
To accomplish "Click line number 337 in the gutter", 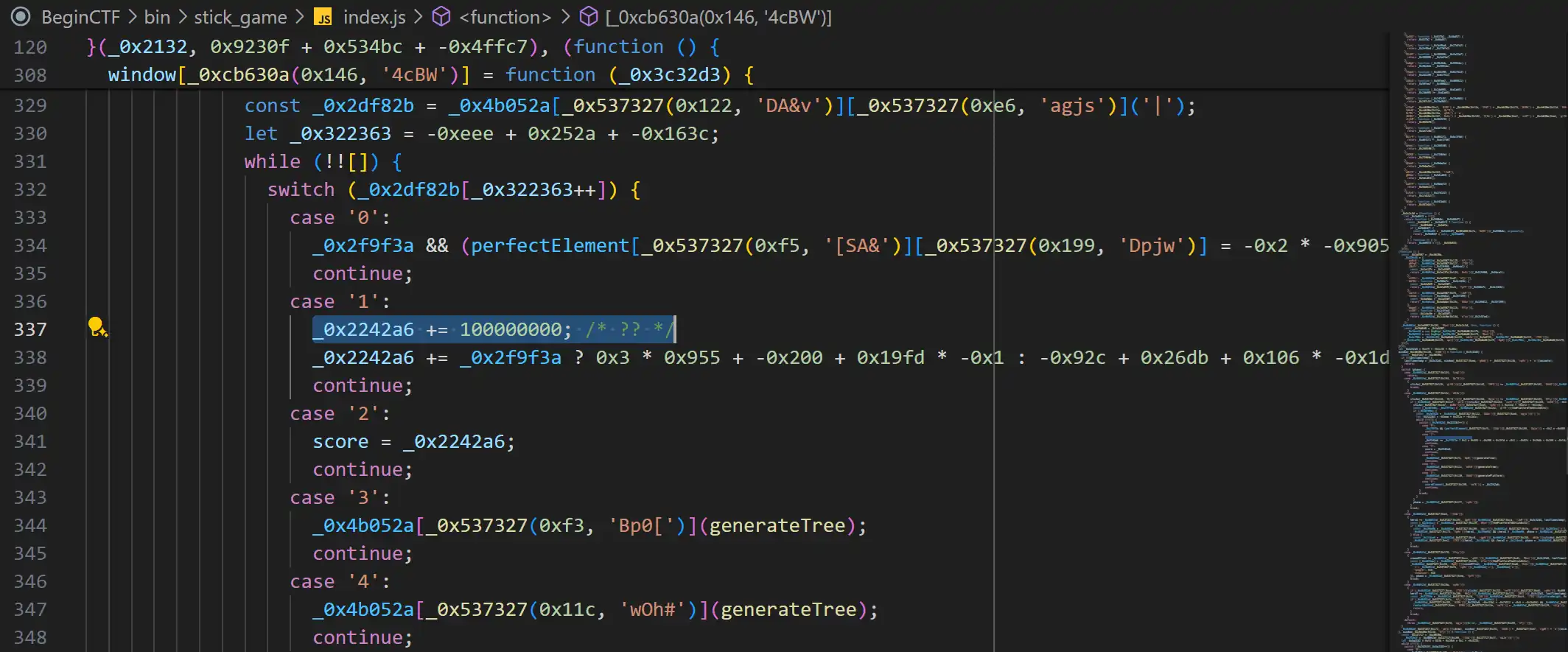I will coord(29,329).
